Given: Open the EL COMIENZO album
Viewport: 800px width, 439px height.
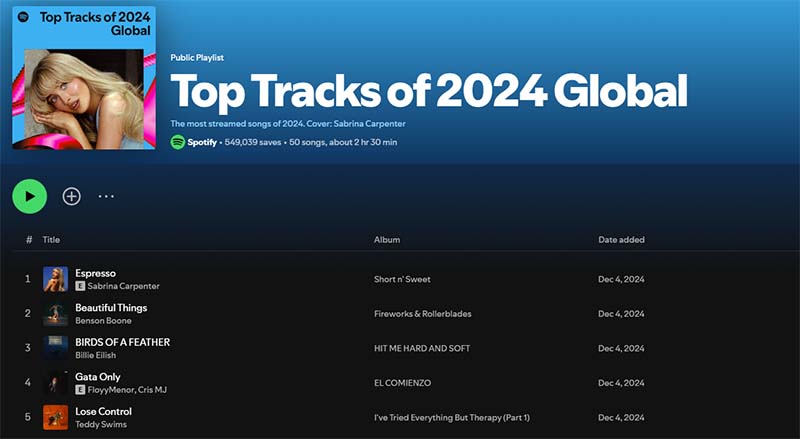Looking at the screenshot, I should point(403,383).
